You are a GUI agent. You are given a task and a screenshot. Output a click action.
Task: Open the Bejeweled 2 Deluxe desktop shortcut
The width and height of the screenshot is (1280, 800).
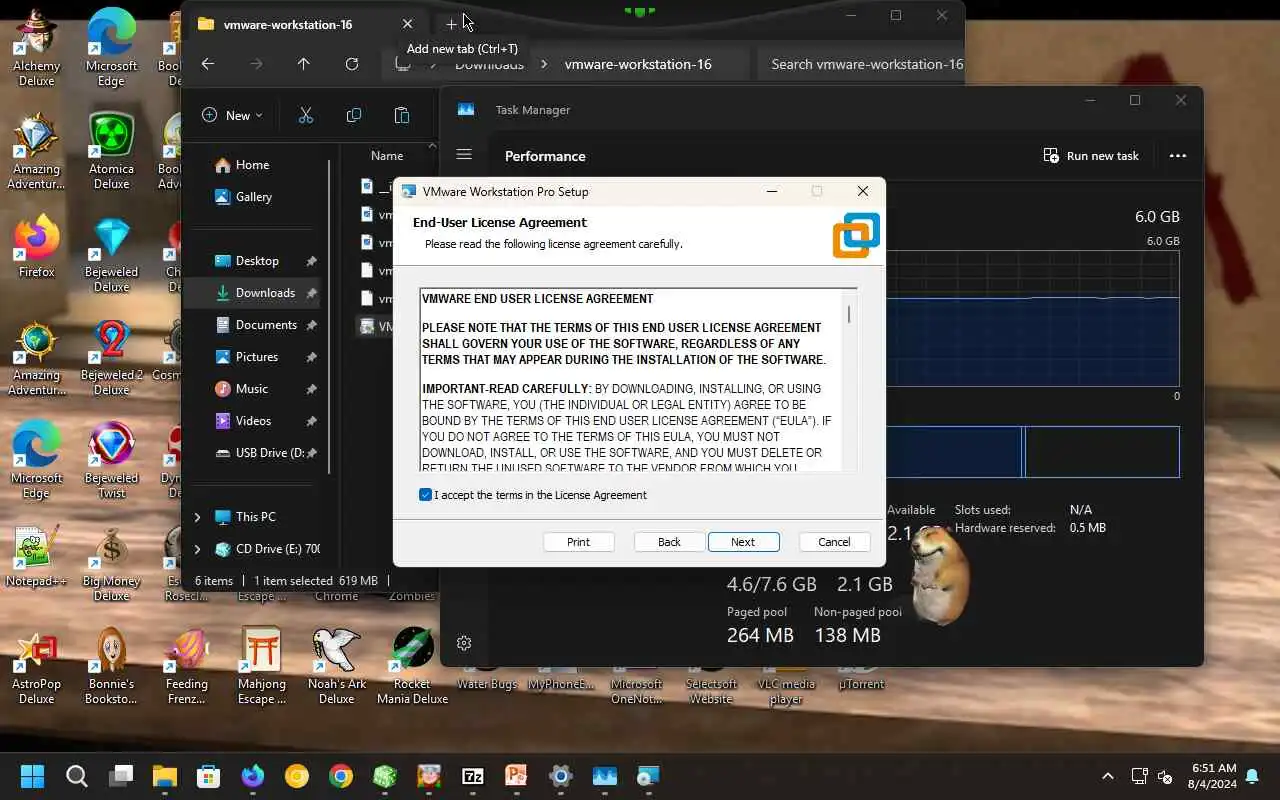111,357
